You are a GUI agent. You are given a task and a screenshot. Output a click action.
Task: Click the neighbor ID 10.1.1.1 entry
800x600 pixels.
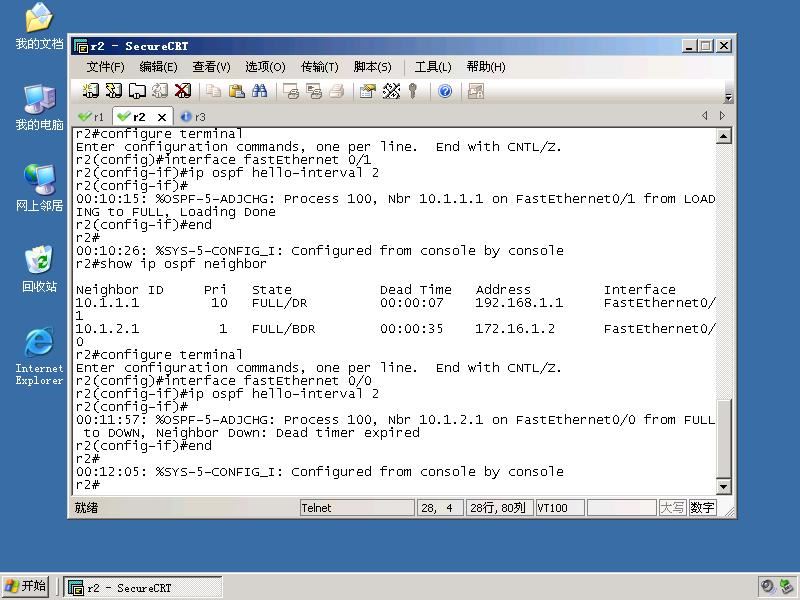(108, 303)
